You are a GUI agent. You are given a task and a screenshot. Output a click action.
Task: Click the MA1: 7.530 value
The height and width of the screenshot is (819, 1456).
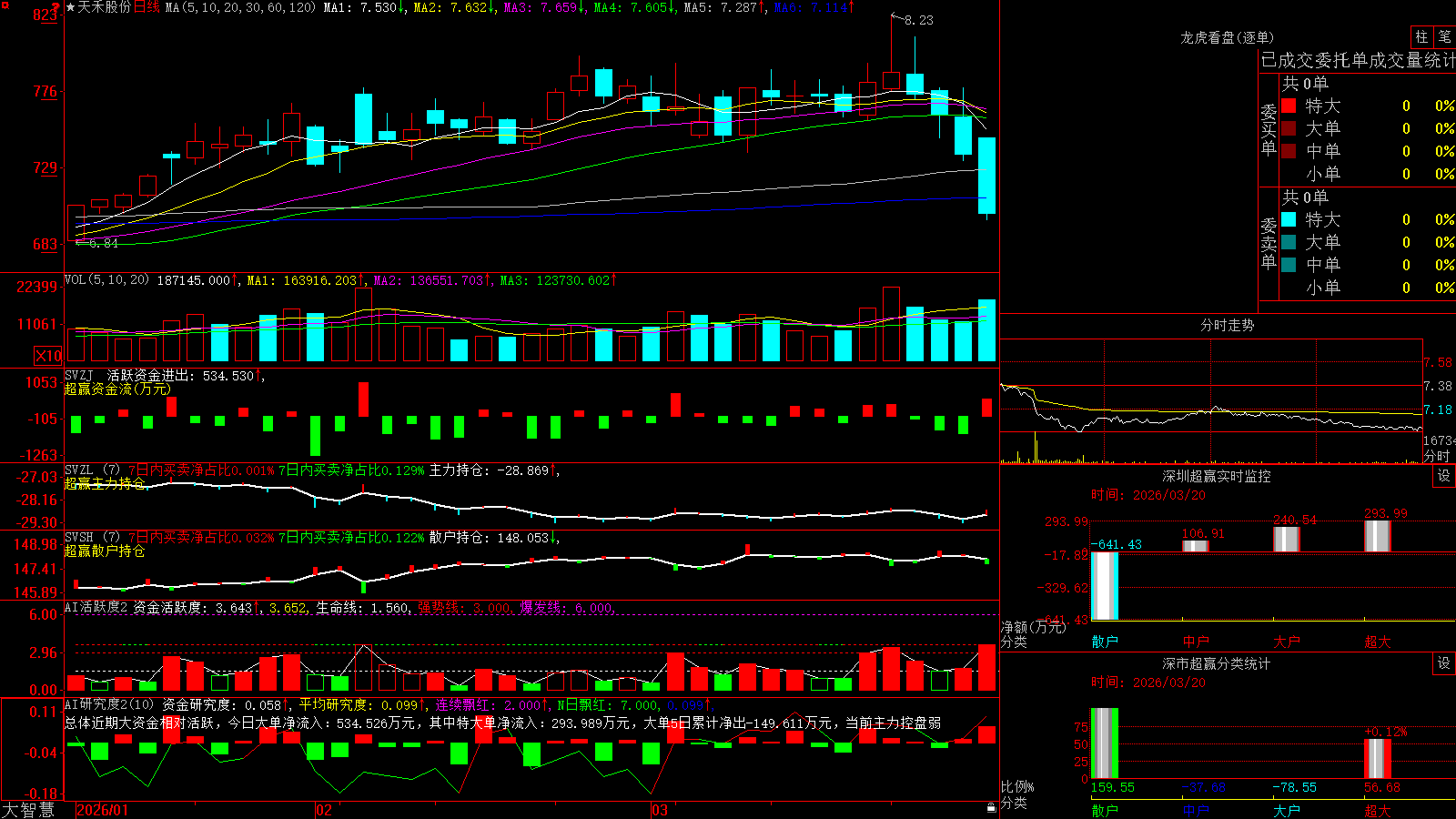point(364,7)
